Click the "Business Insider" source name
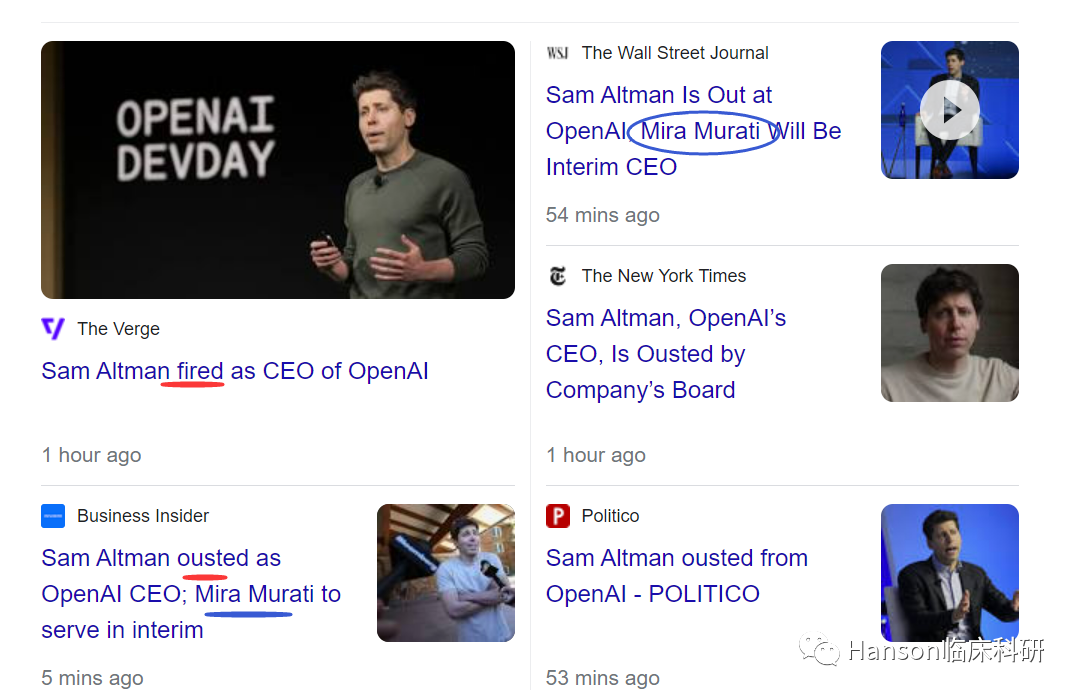Image resolution: width=1079 pixels, height=697 pixels. click(x=143, y=516)
